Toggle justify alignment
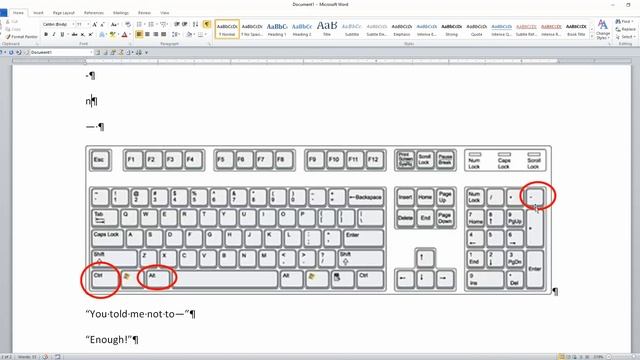The height and width of the screenshot is (360, 640). [164, 34]
